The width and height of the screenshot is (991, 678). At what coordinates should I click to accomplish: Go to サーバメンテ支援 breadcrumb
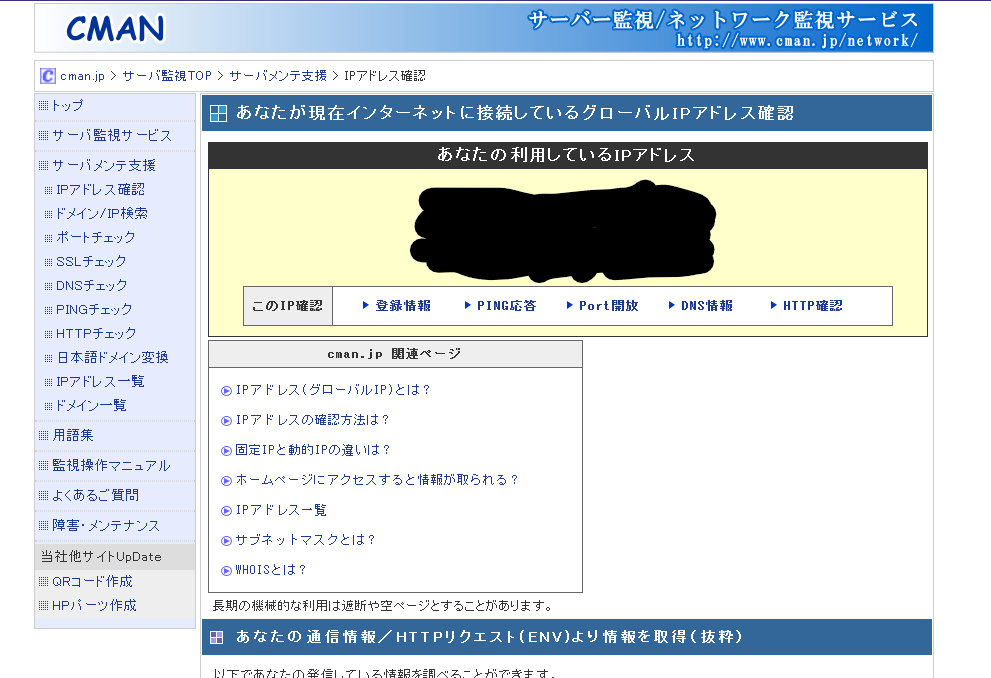[x=278, y=76]
